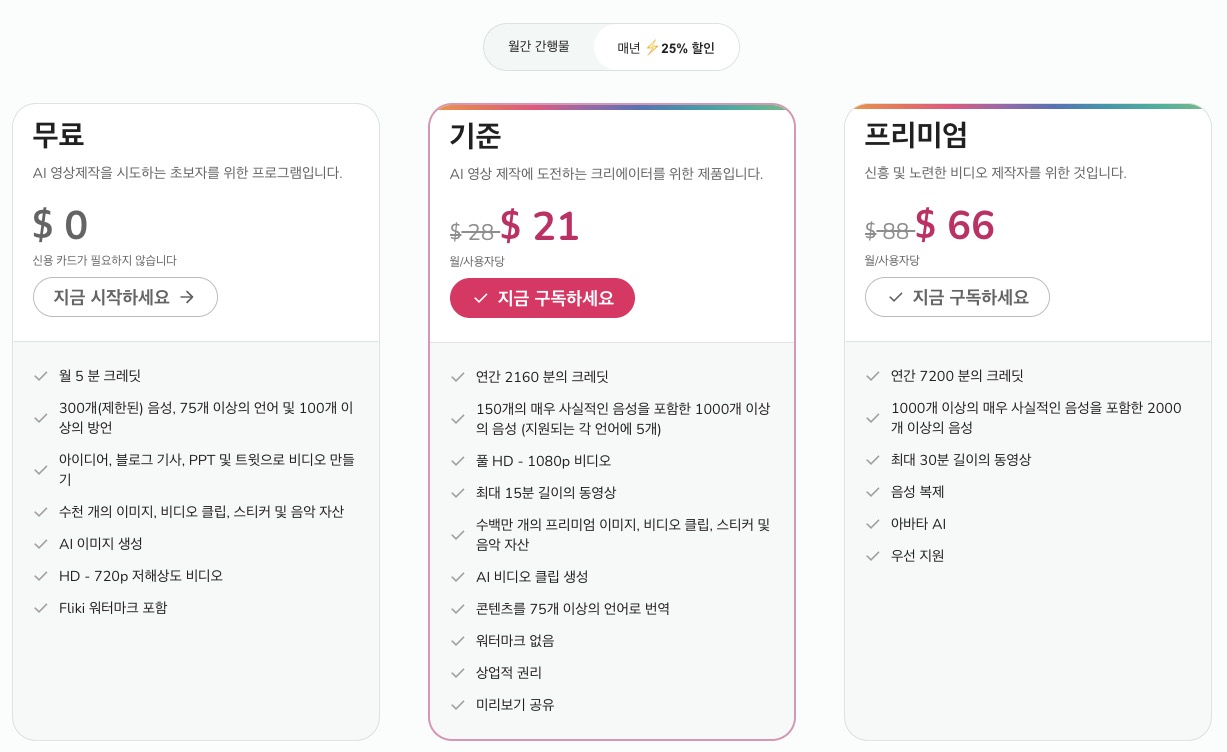Click the checkmark beside 워터마크 없음
The height and width of the screenshot is (752, 1227).
pyautogui.click(x=457, y=641)
